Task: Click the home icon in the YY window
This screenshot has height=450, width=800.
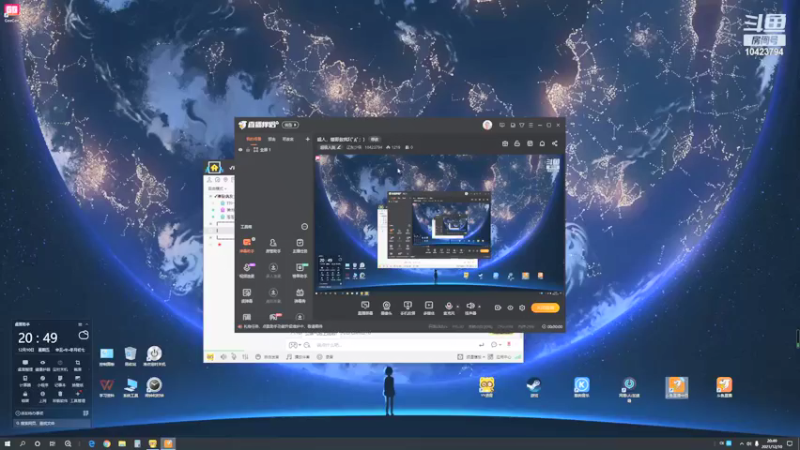Action: point(214,168)
